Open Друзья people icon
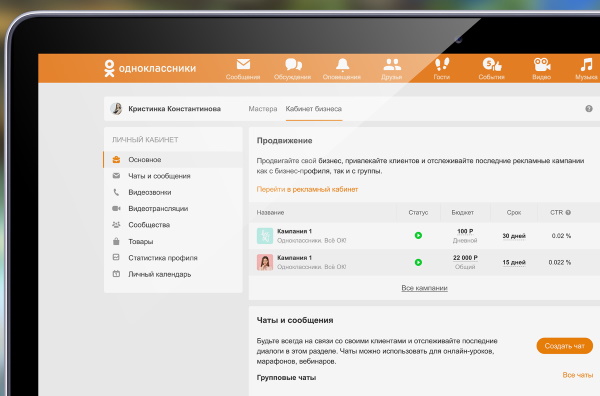 pos(392,64)
